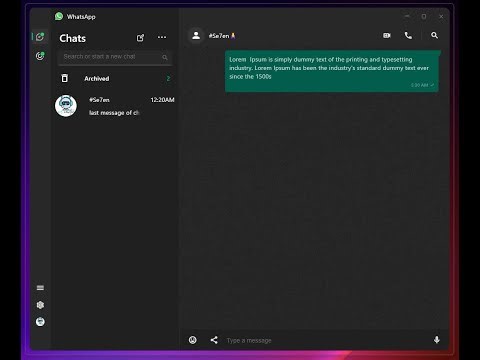Image resolution: width=480 pixels, height=360 pixels.
Task: Open the hamburger menu in sidebar
Action: [40, 288]
